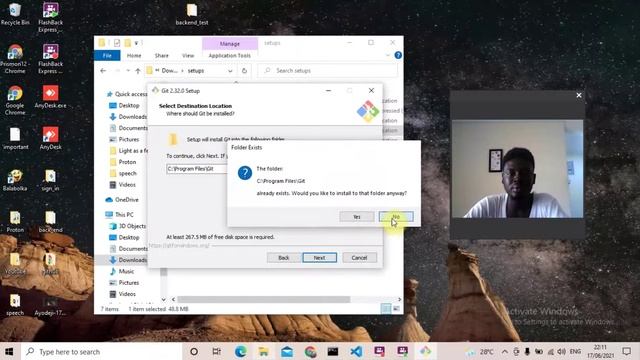640x360 pixels.
Task: Select OneDrive in navigation pane
Action: [122, 200]
